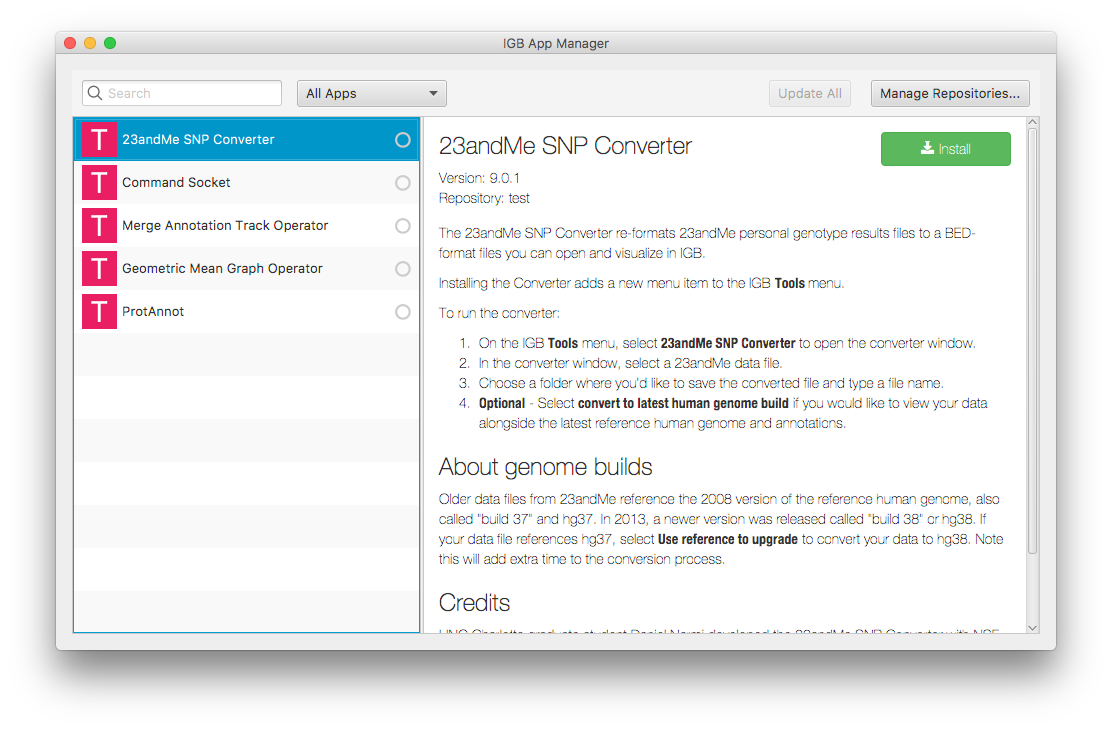Click the up arrow of details scrollbar
1112x730 pixels.
pos(1033,123)
